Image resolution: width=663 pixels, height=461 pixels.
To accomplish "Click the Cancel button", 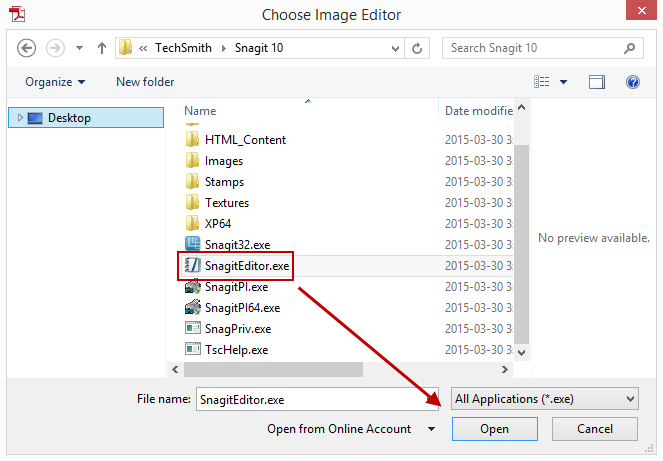I will pyautogui.click(x=595, y=429).
